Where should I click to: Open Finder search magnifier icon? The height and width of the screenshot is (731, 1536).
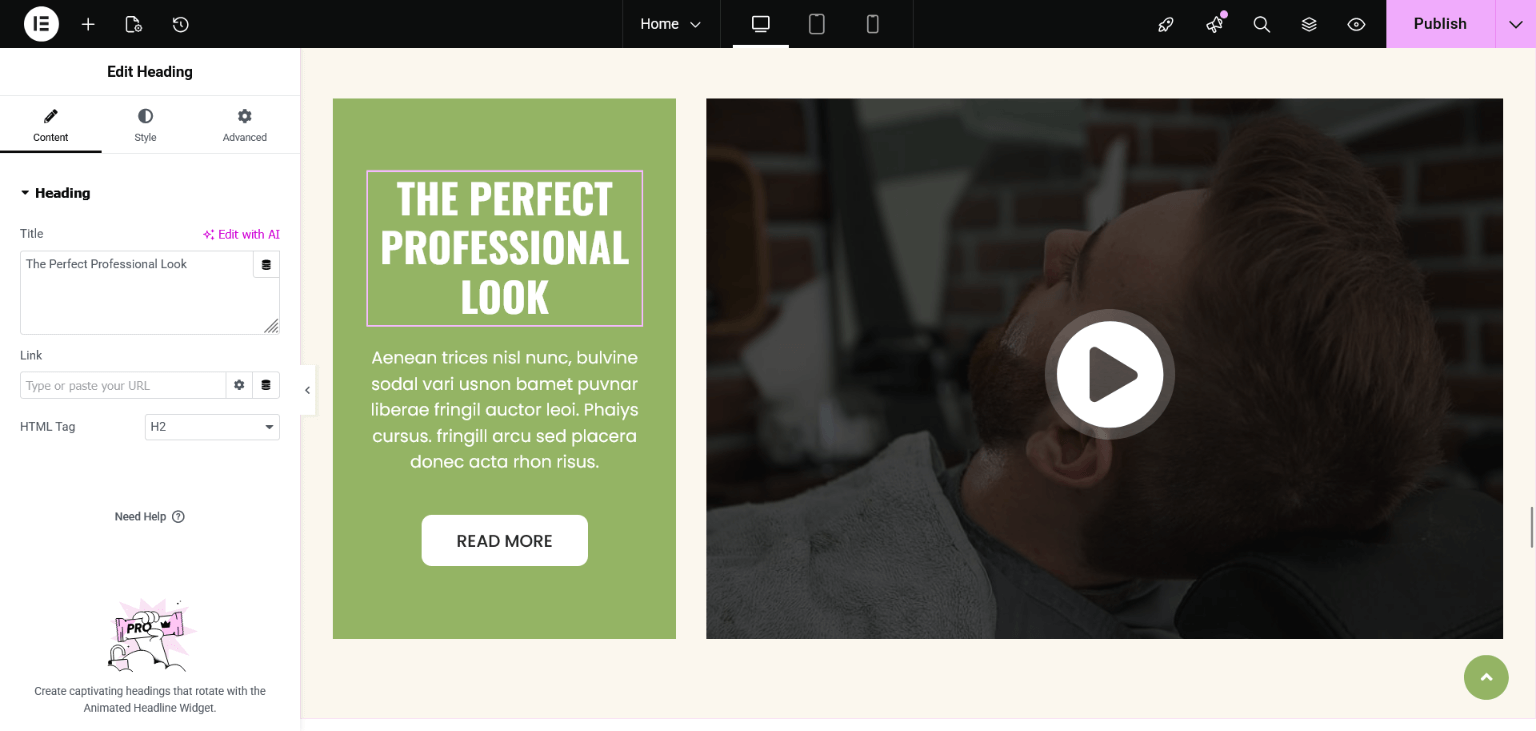click(x=1262, y=24)
